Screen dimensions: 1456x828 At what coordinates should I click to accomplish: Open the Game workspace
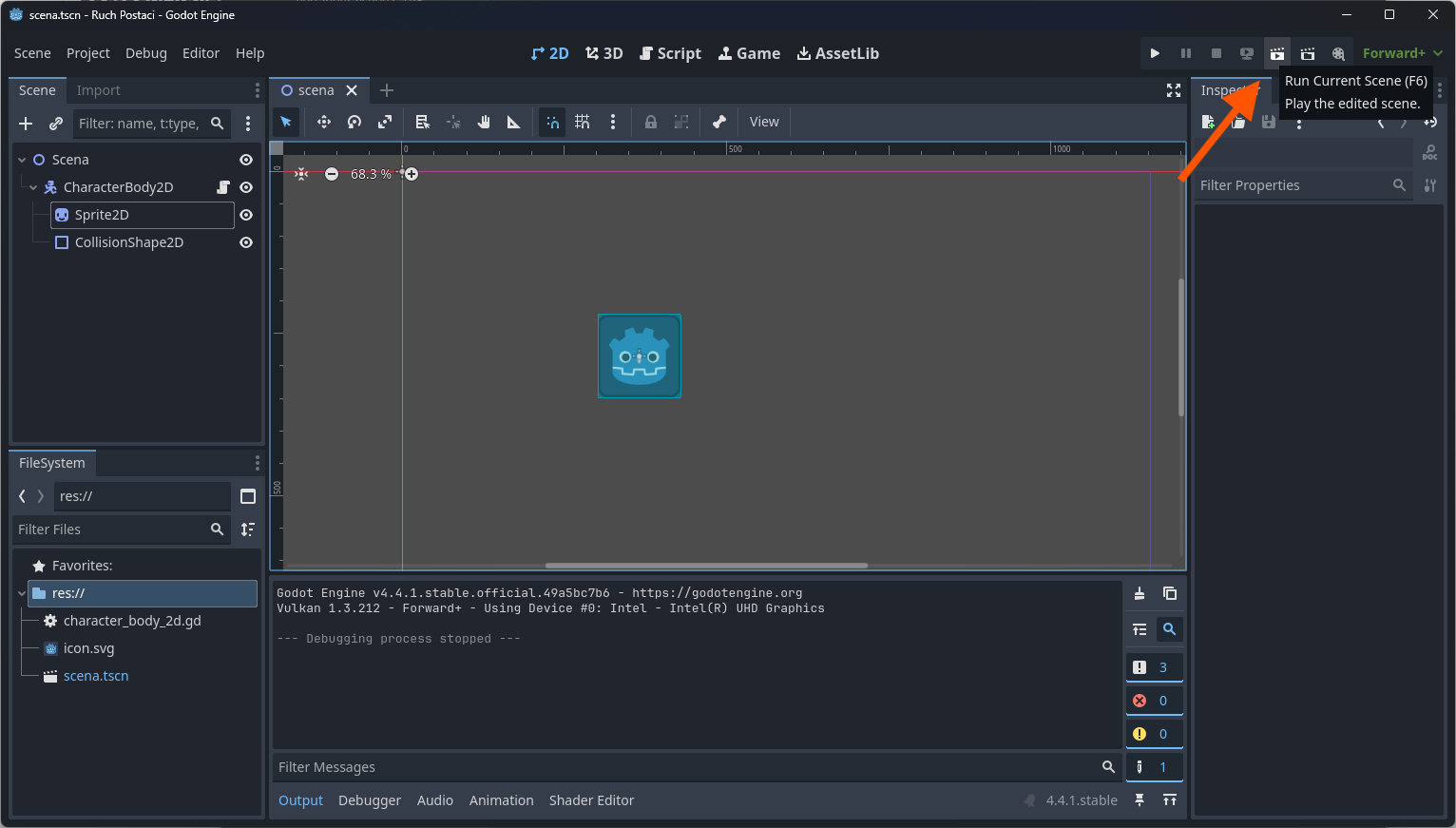[x=749, y=53]
